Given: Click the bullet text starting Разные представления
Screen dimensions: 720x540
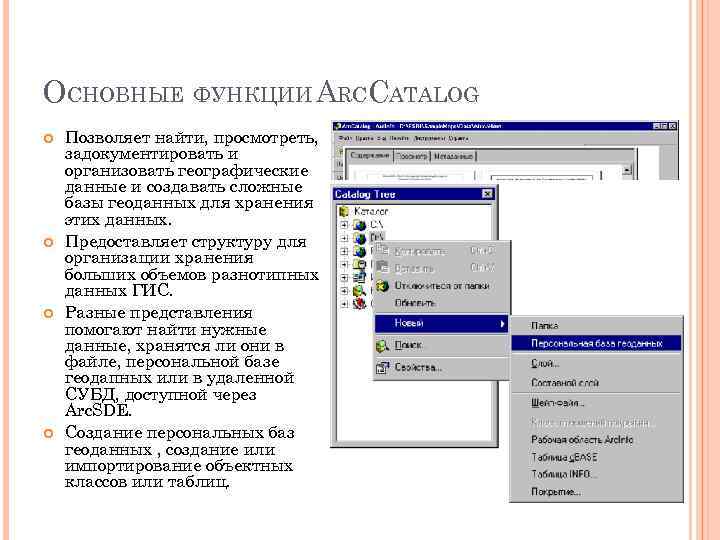Looking at the screenshot, I should (180, 361).
